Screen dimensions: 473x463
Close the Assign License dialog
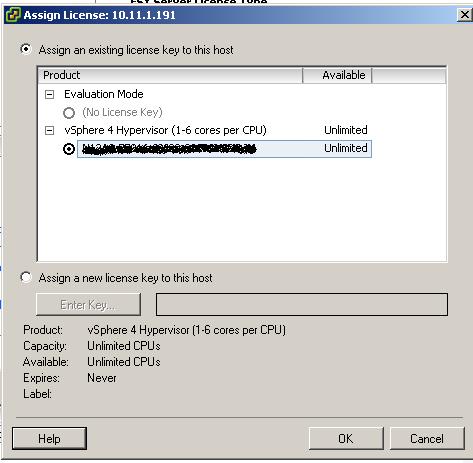tap(464, 15)
